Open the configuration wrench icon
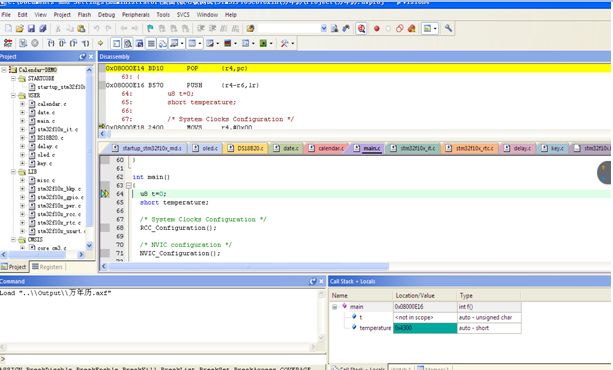The image size is (613, 370). click(x=448, y=29)
